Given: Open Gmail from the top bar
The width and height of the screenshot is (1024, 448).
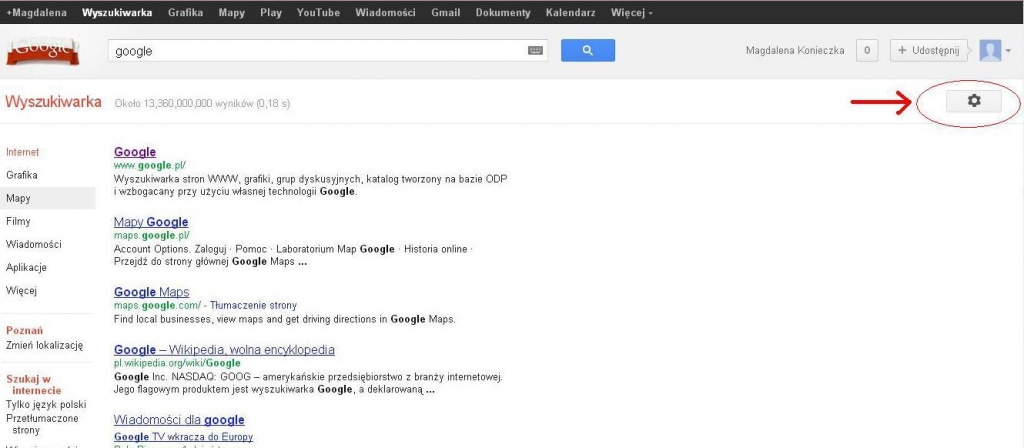Looking at the screenshot, I should tap(445, 13).
